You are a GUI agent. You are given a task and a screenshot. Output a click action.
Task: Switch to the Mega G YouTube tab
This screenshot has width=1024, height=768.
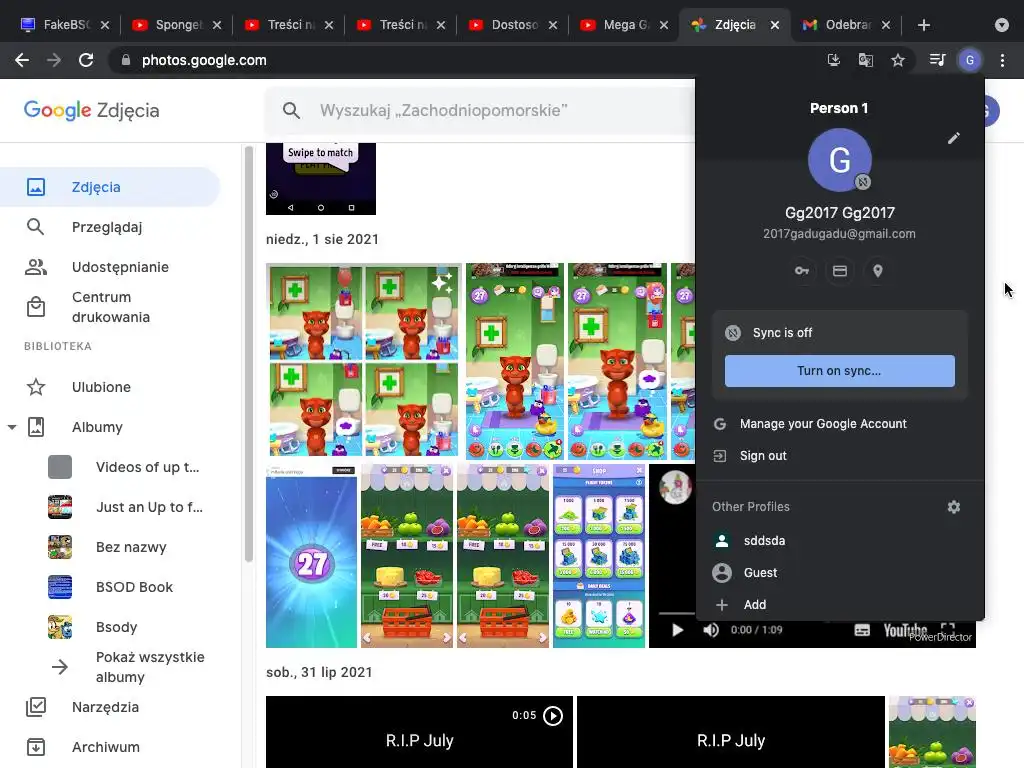(625, 25)
